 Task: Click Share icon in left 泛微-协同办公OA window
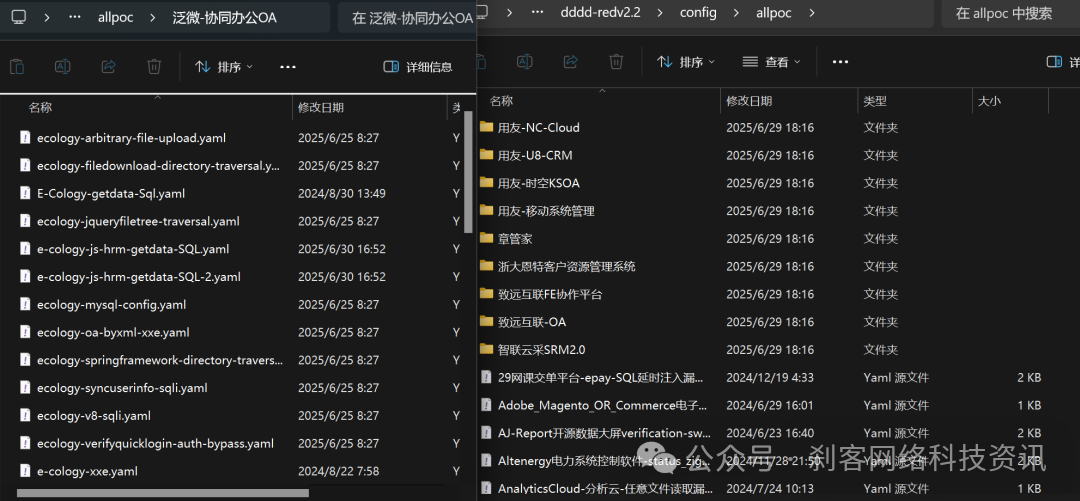(x=108, y=67)
